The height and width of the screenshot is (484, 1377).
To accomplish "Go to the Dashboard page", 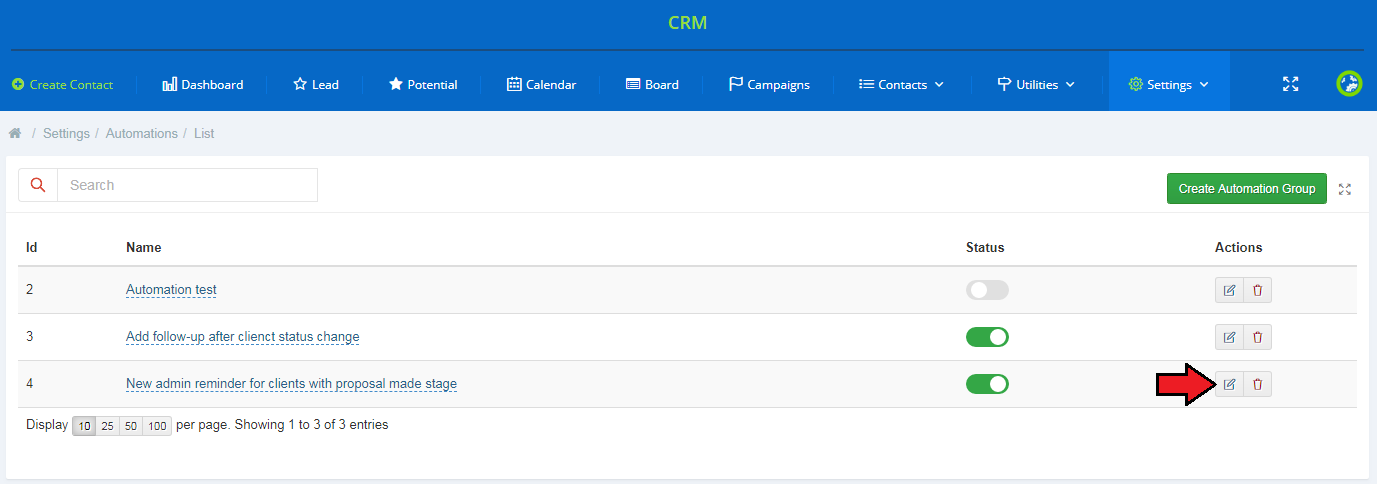I will 202,85.
